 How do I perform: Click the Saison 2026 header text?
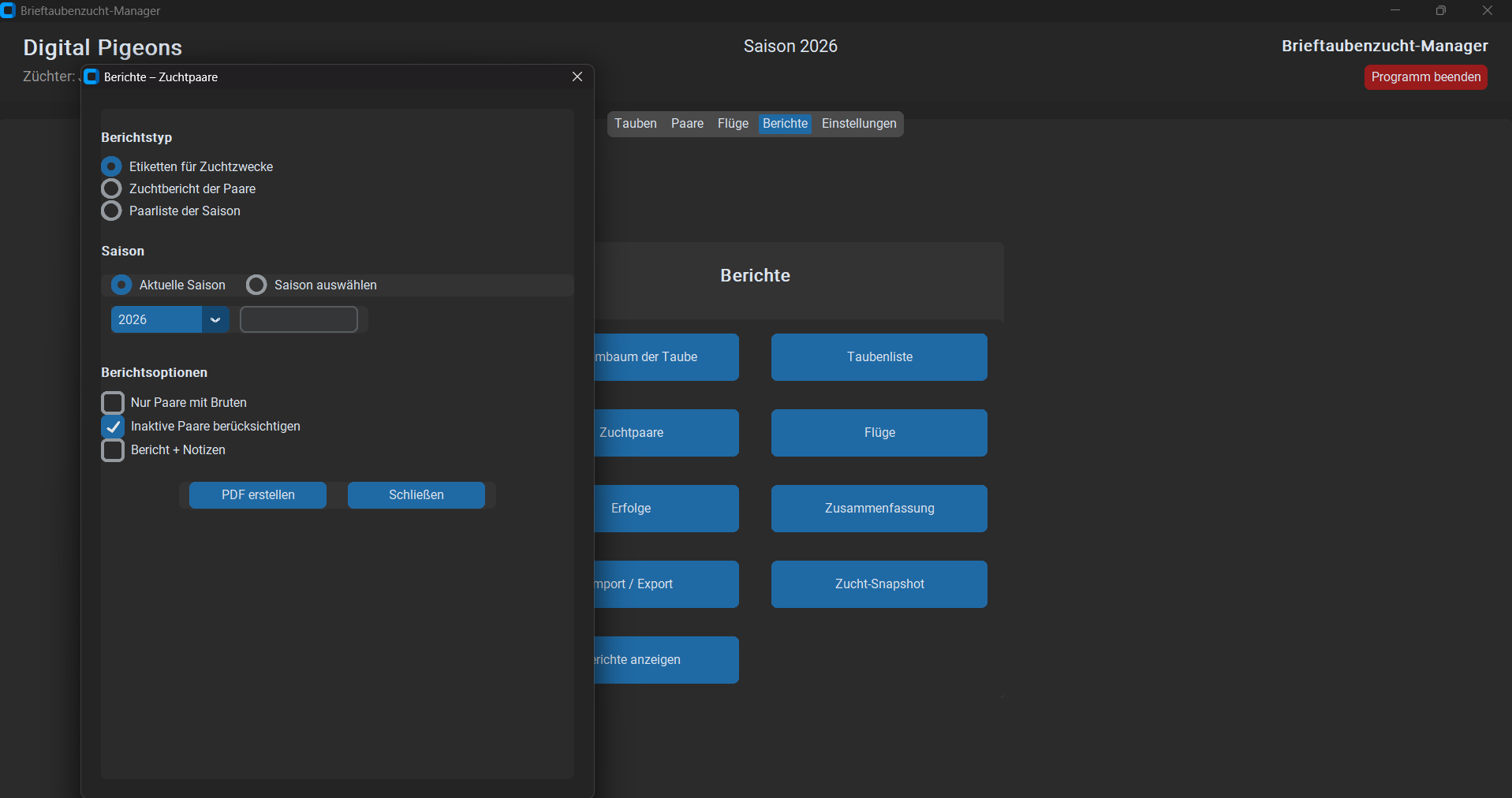pyautogui.click(x=790, y=47)
